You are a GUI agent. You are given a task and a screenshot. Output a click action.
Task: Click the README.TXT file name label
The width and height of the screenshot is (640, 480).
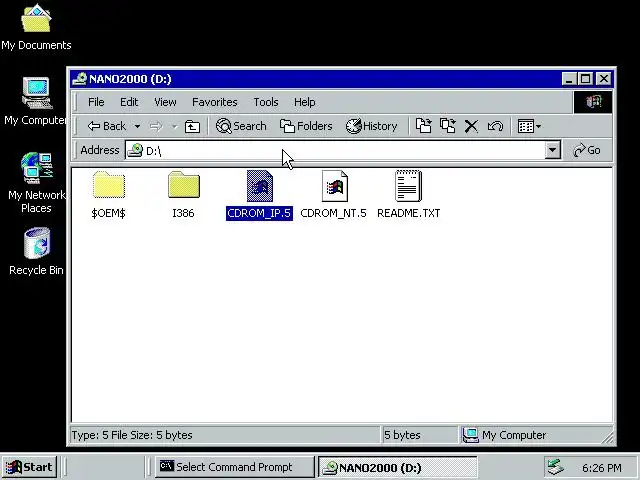point(409,213)
